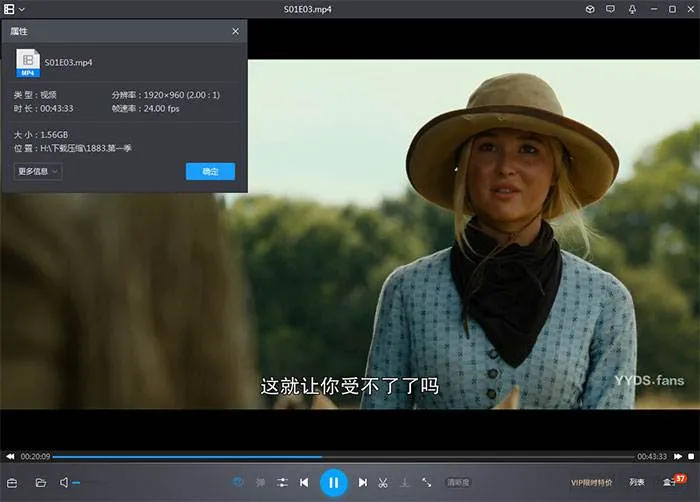
Task: Open a file with the folder icon
Action: pyautogui.click(x=41, y=483)
